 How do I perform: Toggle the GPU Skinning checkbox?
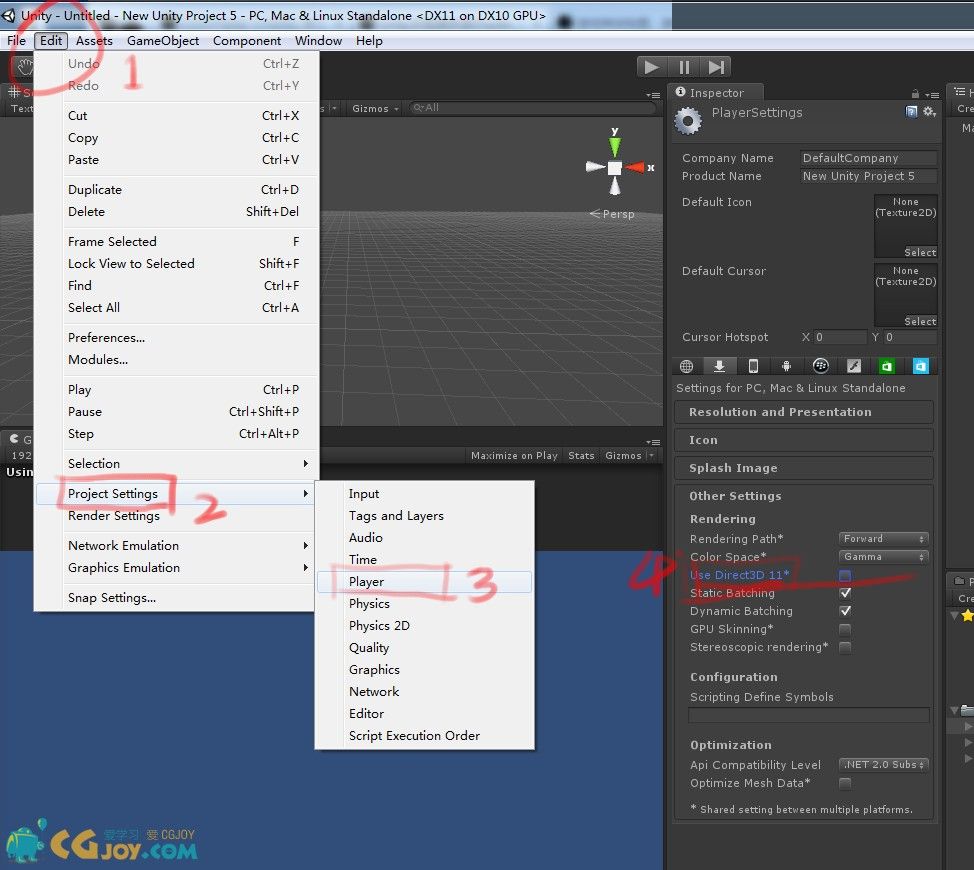845,629
